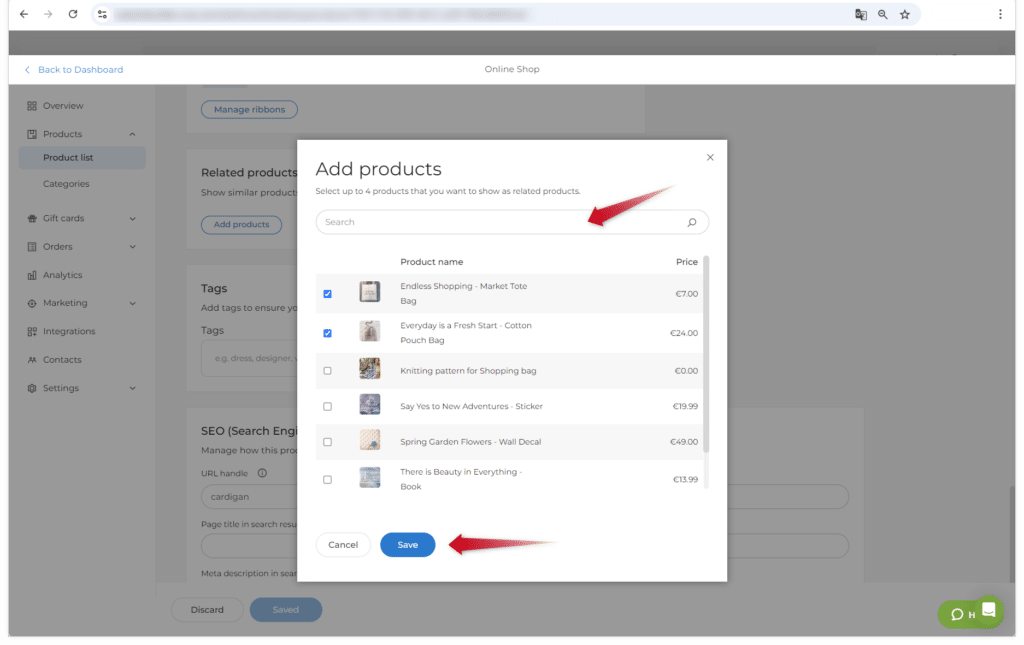Close the Add products dialog
The image size is (1024, 645).
710,157
